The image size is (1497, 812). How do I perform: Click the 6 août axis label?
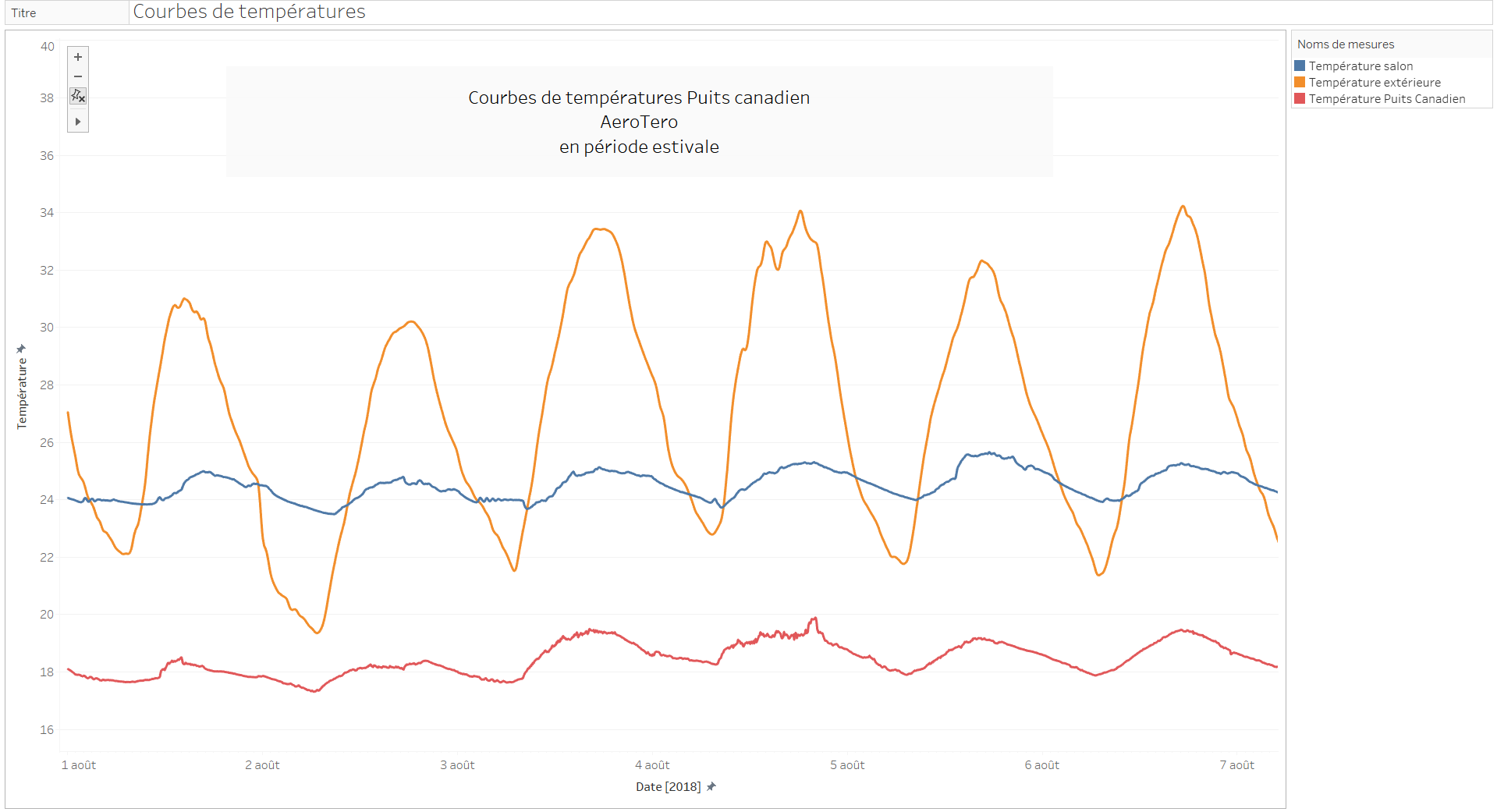pos(1042,765)
